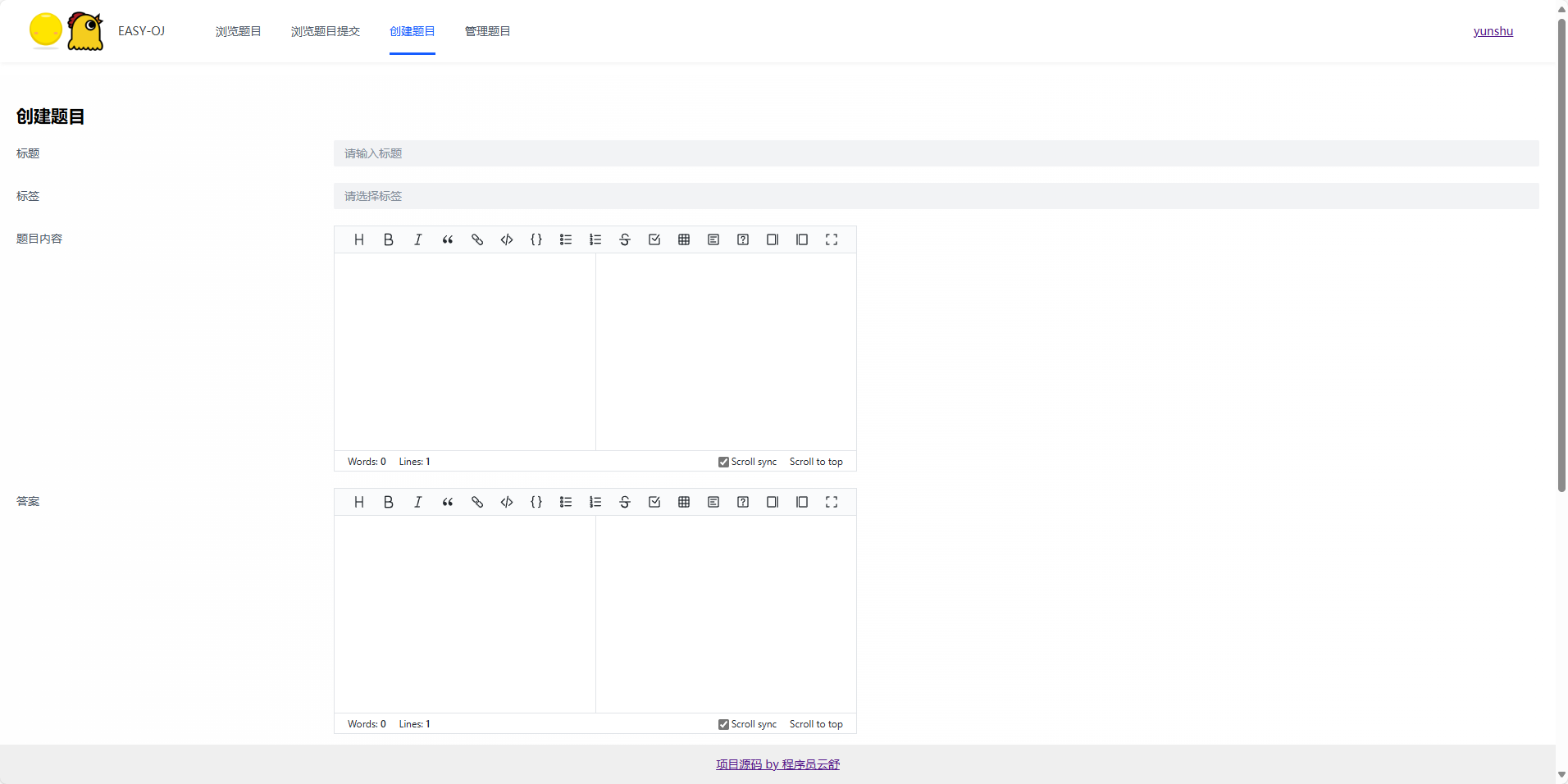This screenshot has width=1568, height=784.
Task: Disable Scroll sync in the 答案 editor
Action: [x=722, y=723]
